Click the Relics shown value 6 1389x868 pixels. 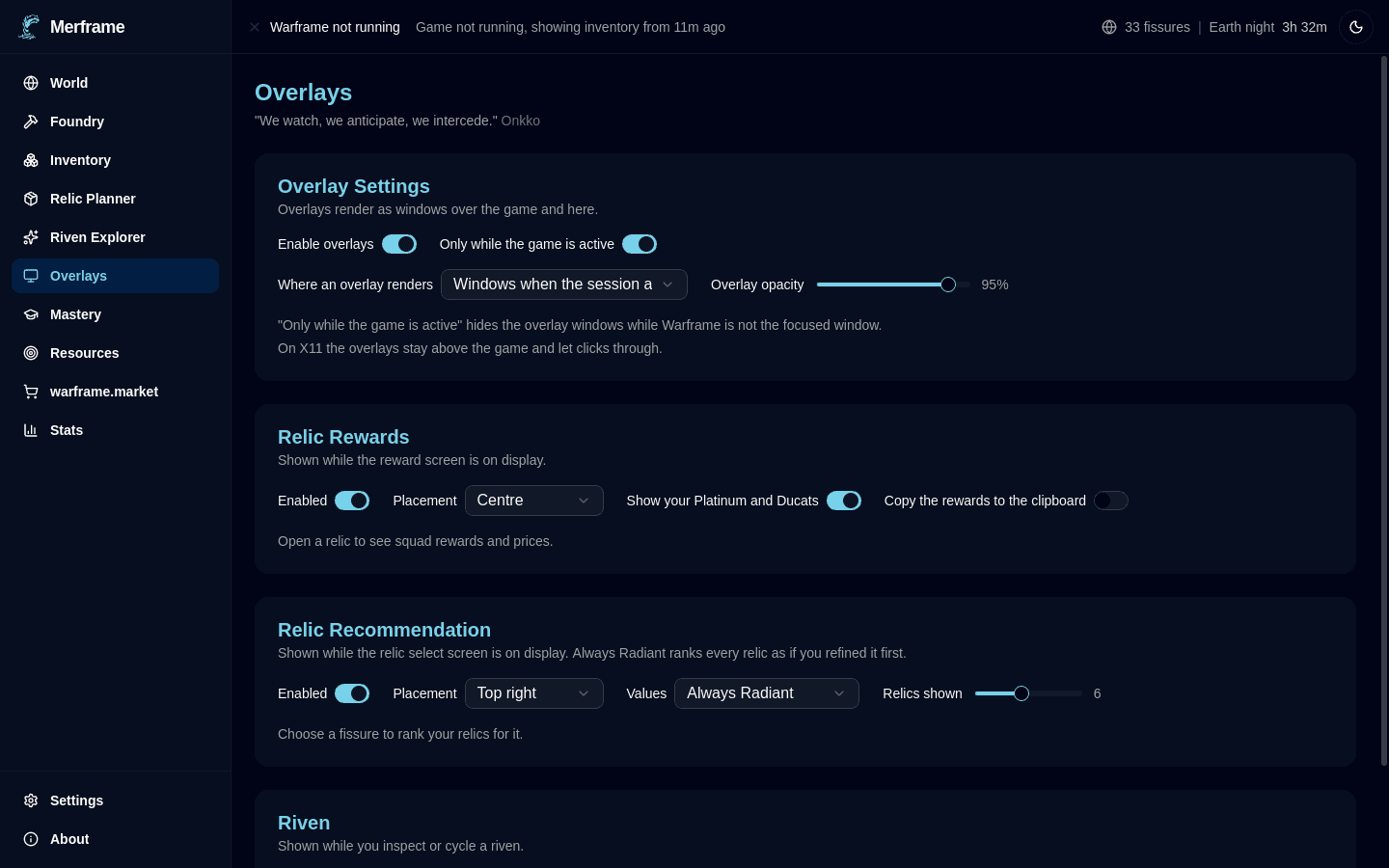tap(1097, 693)
